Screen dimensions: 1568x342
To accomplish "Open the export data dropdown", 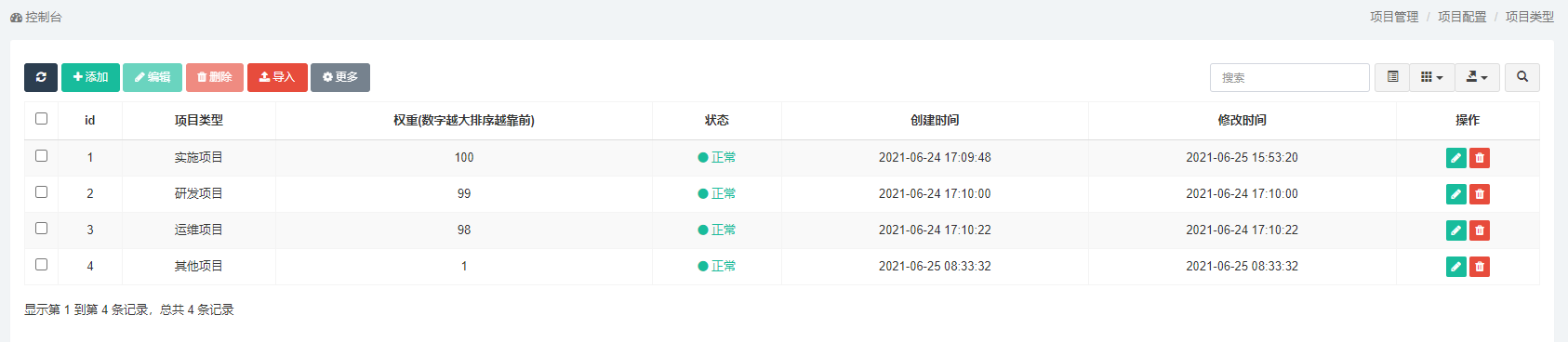I will tap(1477, 77).
